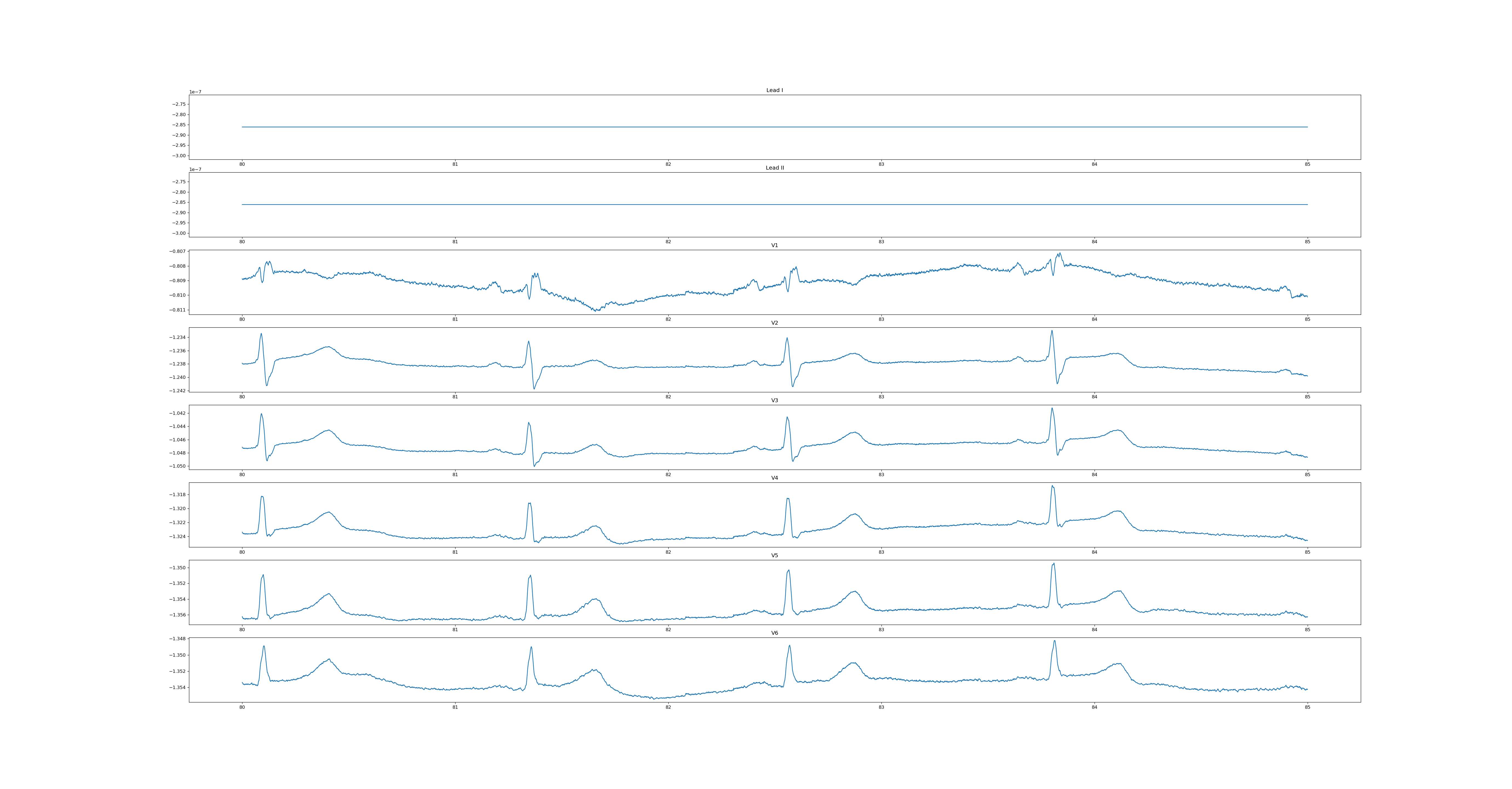Click the −0.811 y-axis label on V1

178,310
